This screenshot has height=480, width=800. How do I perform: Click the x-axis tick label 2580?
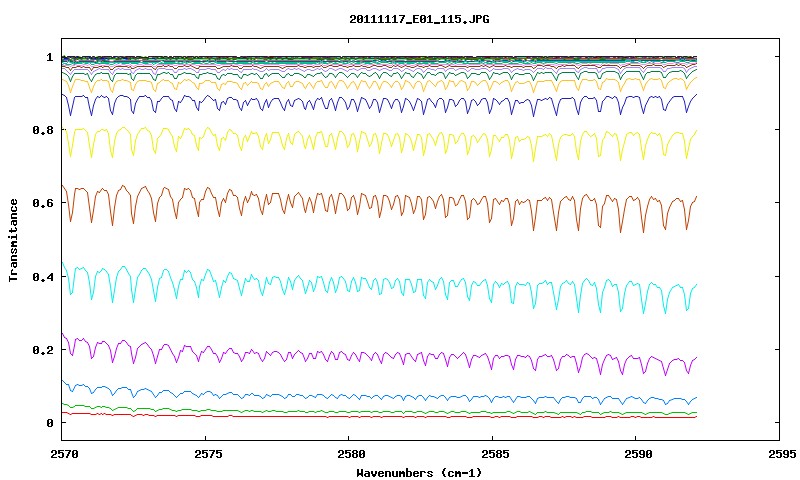coord(351,454)
